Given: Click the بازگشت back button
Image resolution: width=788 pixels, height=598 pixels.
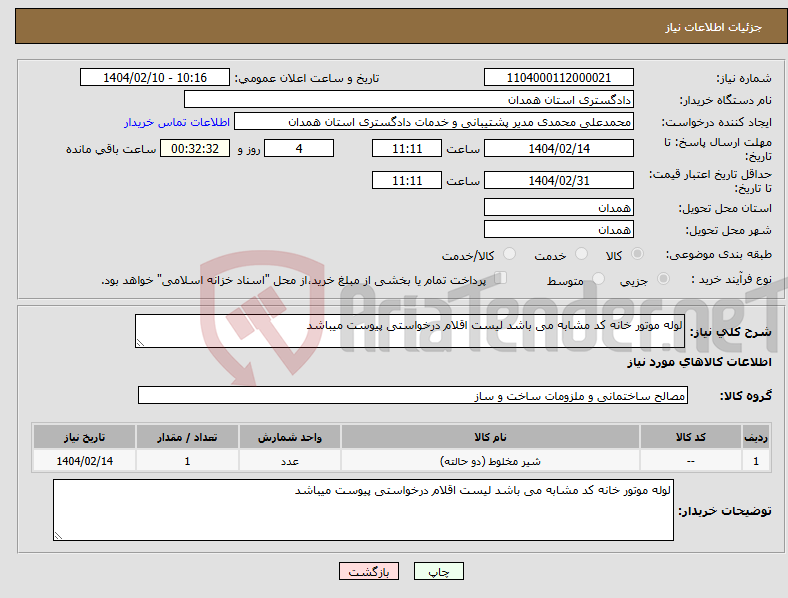Looking at the screenshot, I should click(x=369, y=571).
